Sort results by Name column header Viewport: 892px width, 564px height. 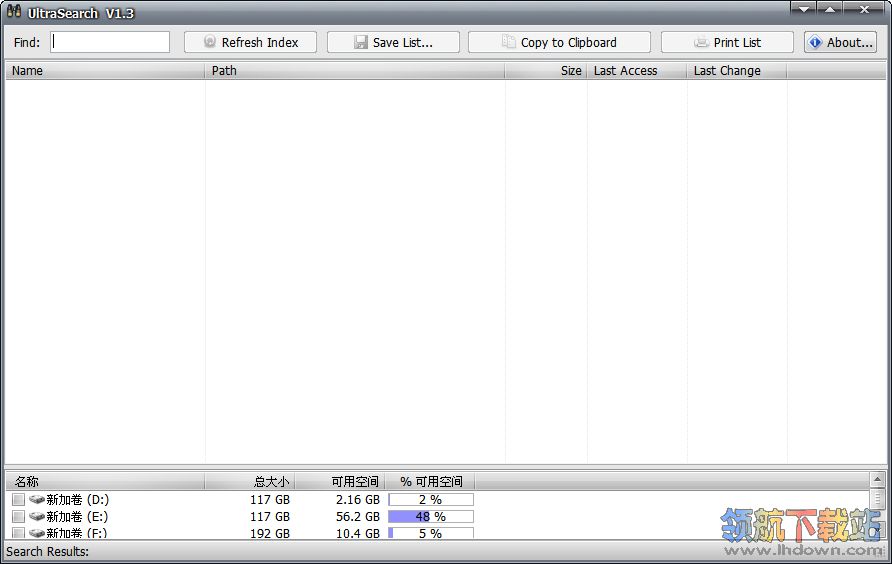105,71
